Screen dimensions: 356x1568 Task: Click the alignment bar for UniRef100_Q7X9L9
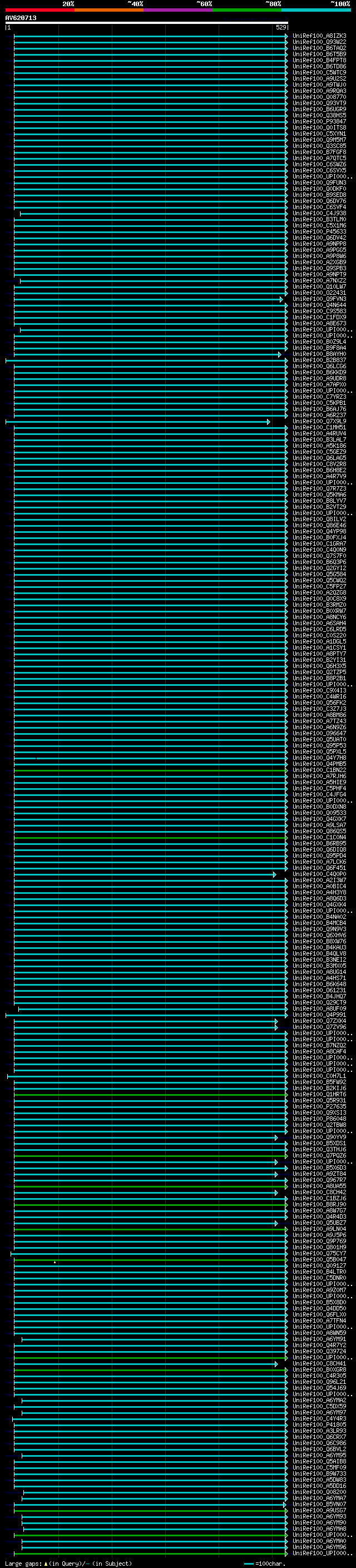pos(137,422)
